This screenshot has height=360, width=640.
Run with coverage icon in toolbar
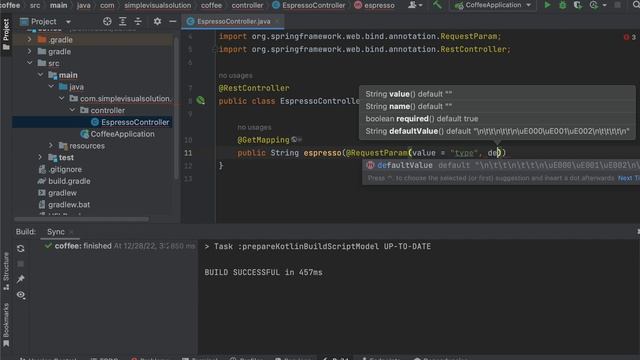click(x=578, y=5)
